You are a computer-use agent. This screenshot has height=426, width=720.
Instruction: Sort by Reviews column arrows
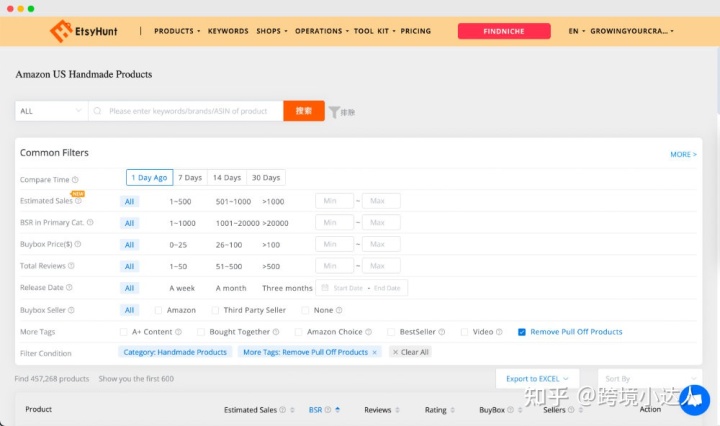pyautogui.click(x=397, y=410)
